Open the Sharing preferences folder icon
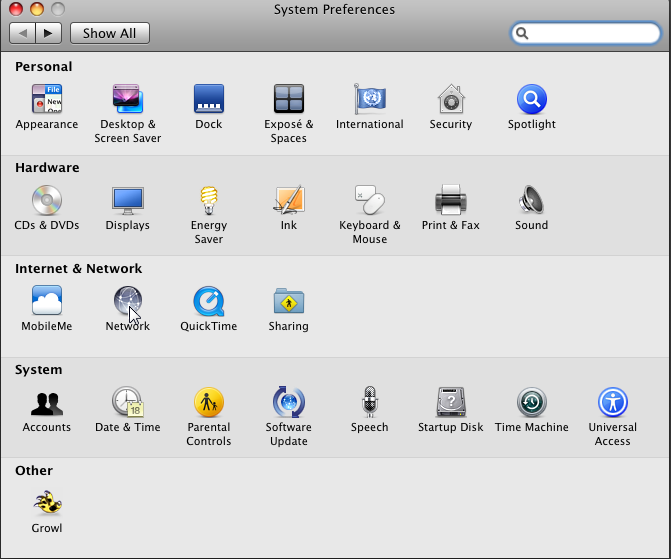 pyautogui.click(x=289, y=301)
